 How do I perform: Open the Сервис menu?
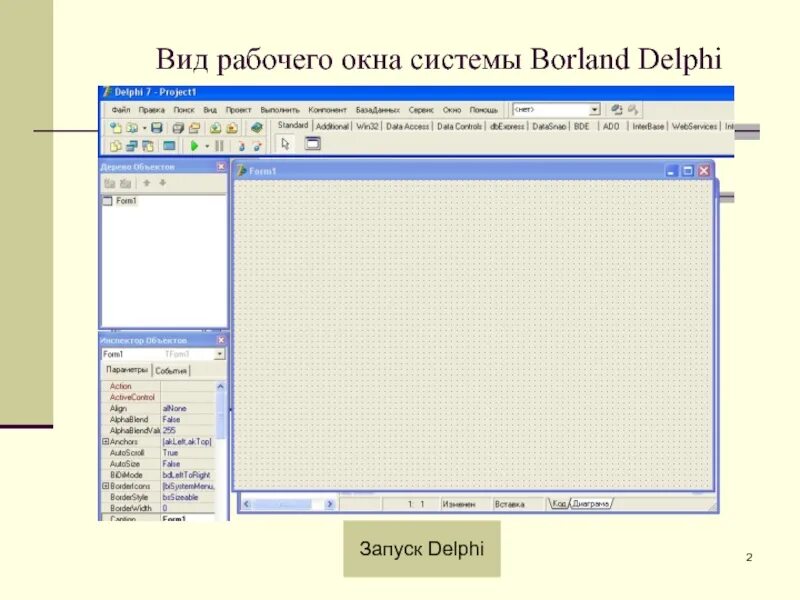[x=421, y=110]
